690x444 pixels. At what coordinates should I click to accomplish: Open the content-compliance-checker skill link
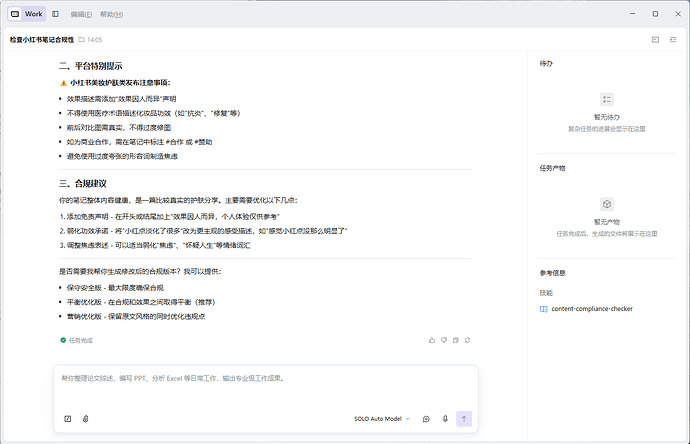591,309
